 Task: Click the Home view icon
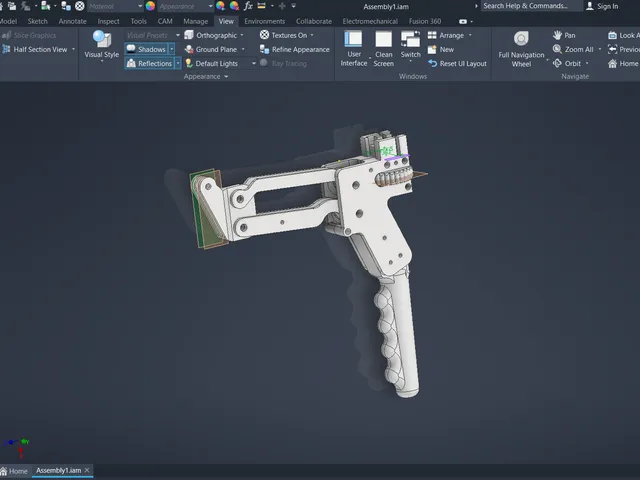pos(612,64)
